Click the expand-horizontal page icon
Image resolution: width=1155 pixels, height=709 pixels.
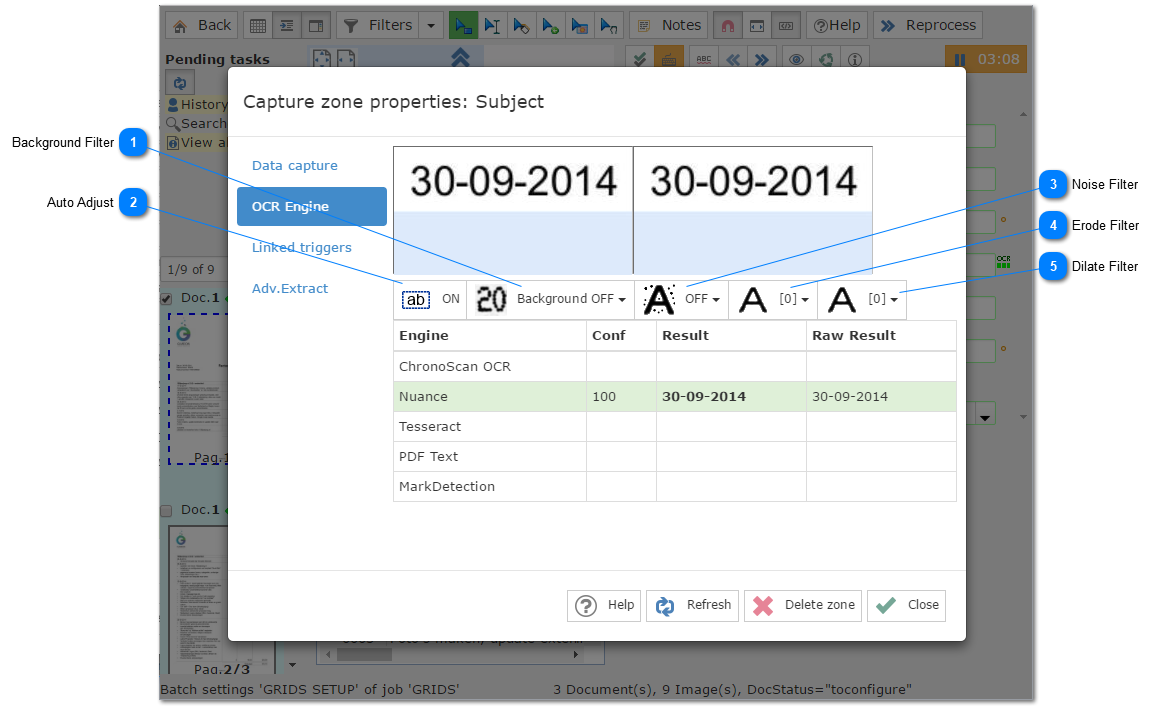[346, 58]
